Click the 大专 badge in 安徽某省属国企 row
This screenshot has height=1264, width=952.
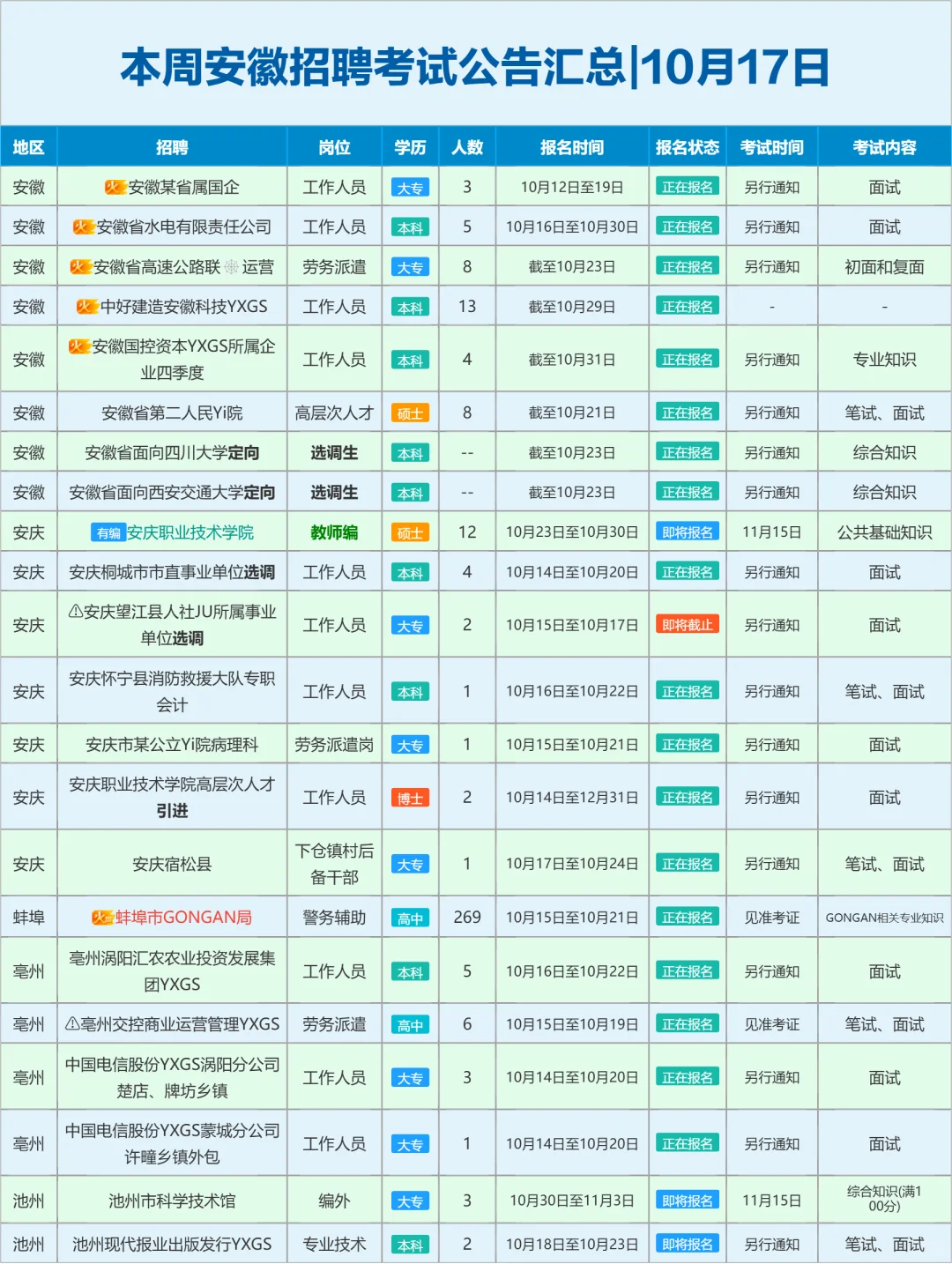tap(410, 188)
